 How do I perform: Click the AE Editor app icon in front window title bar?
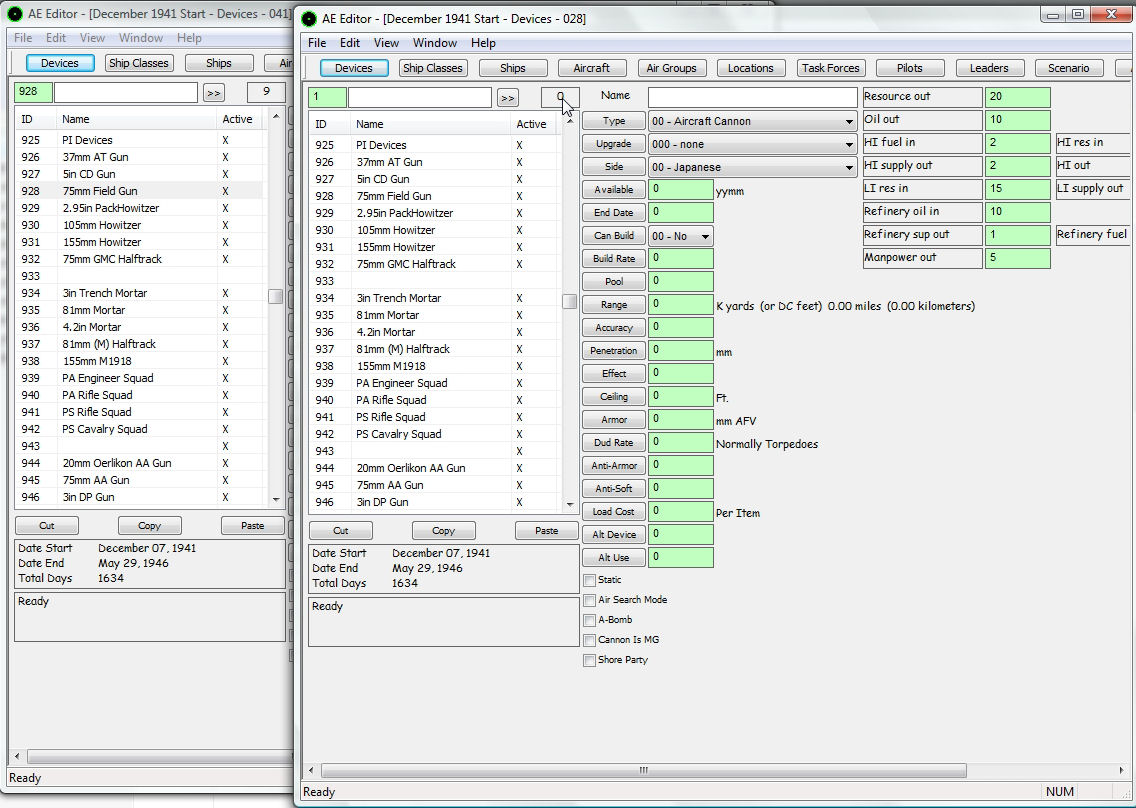309,19
